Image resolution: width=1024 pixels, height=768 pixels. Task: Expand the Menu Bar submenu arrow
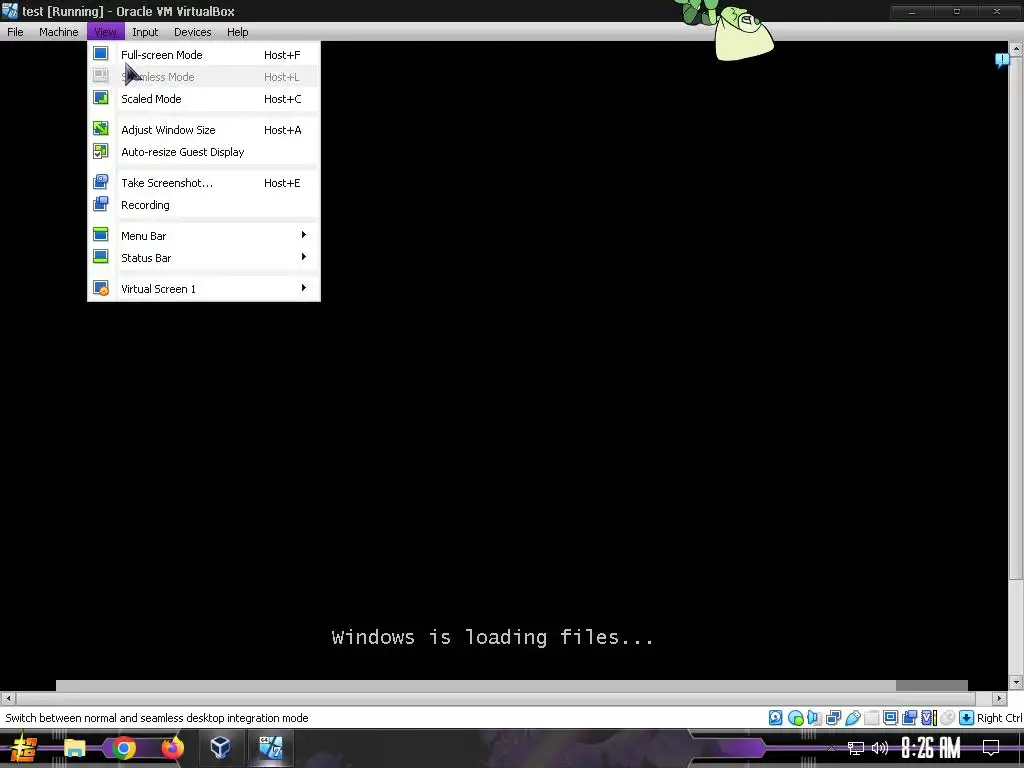(x=304, y=234)
